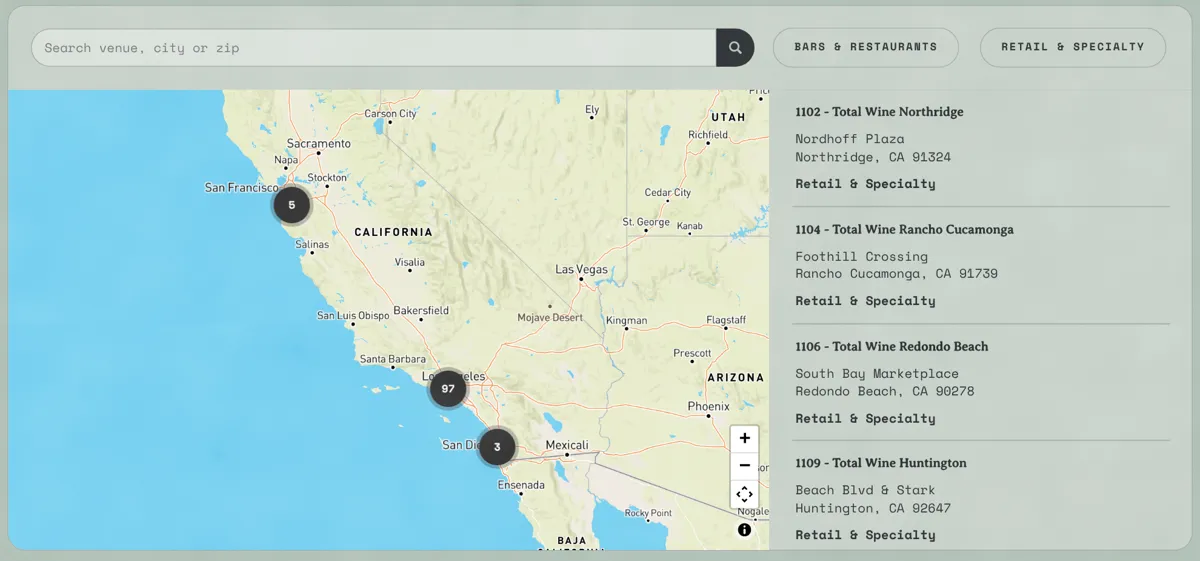
Task: Click the Cedar City map label
Action: click(668, 193)
